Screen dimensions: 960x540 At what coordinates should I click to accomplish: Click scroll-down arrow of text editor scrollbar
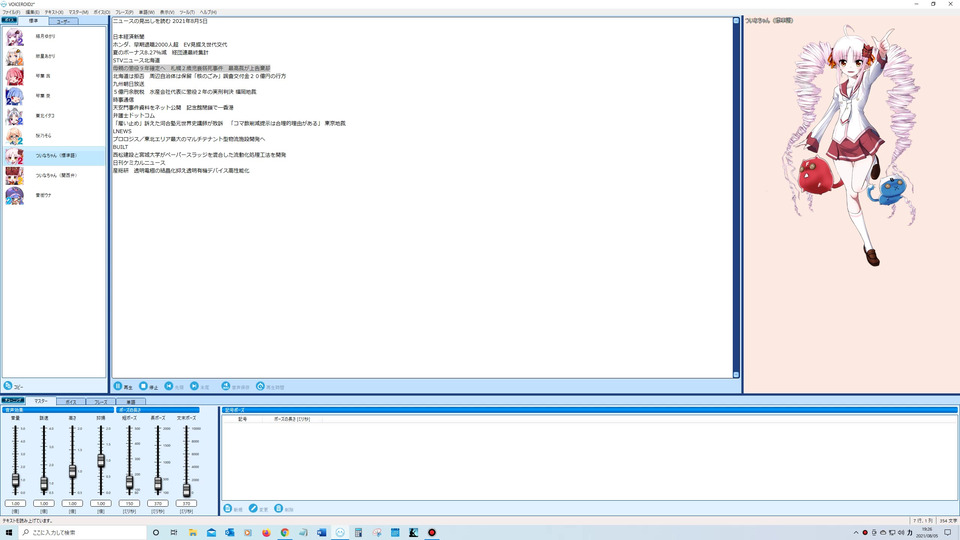click(736, 375)
